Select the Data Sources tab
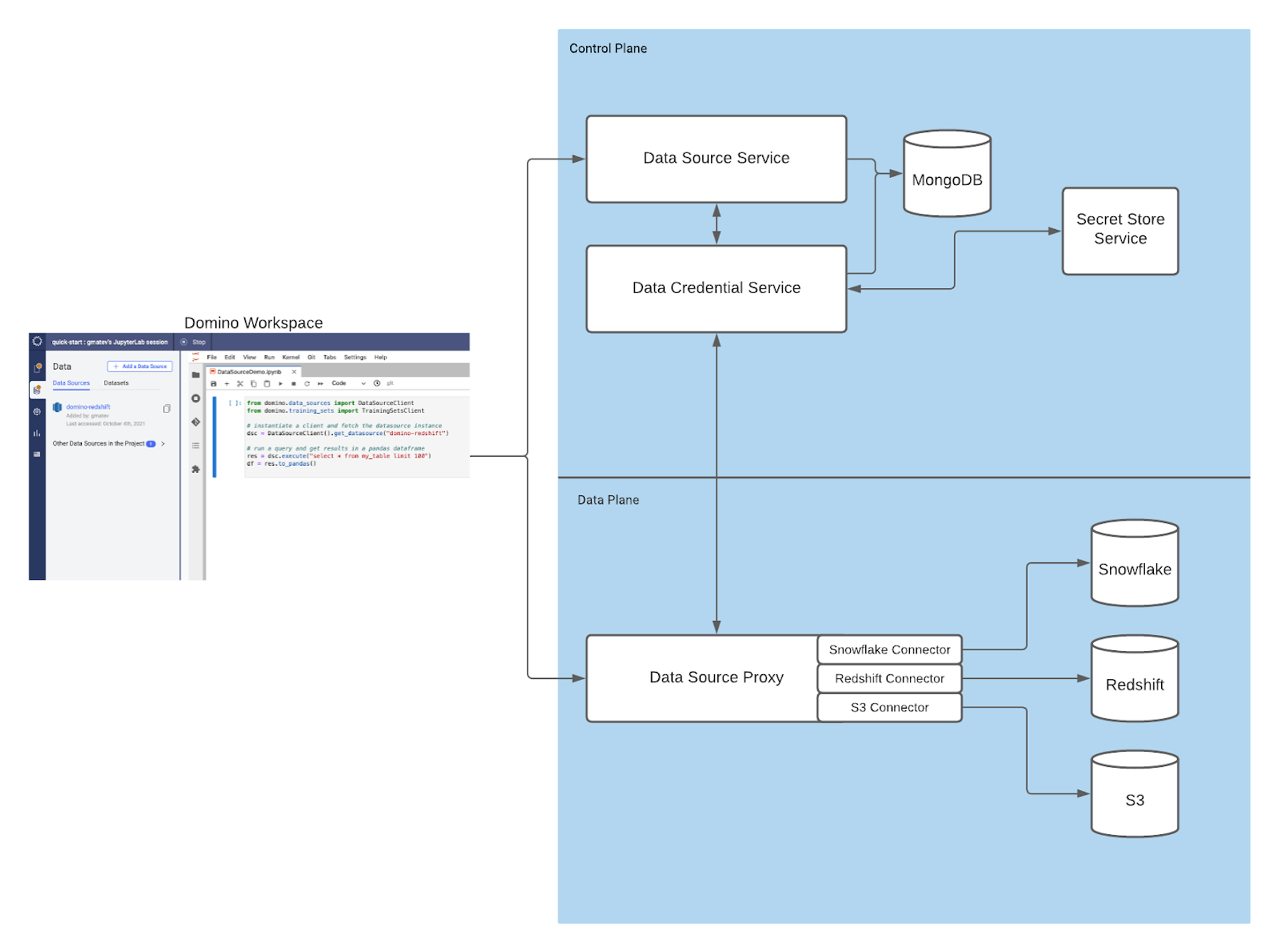Screen dimensions: 1279x952 pos(71,383)
